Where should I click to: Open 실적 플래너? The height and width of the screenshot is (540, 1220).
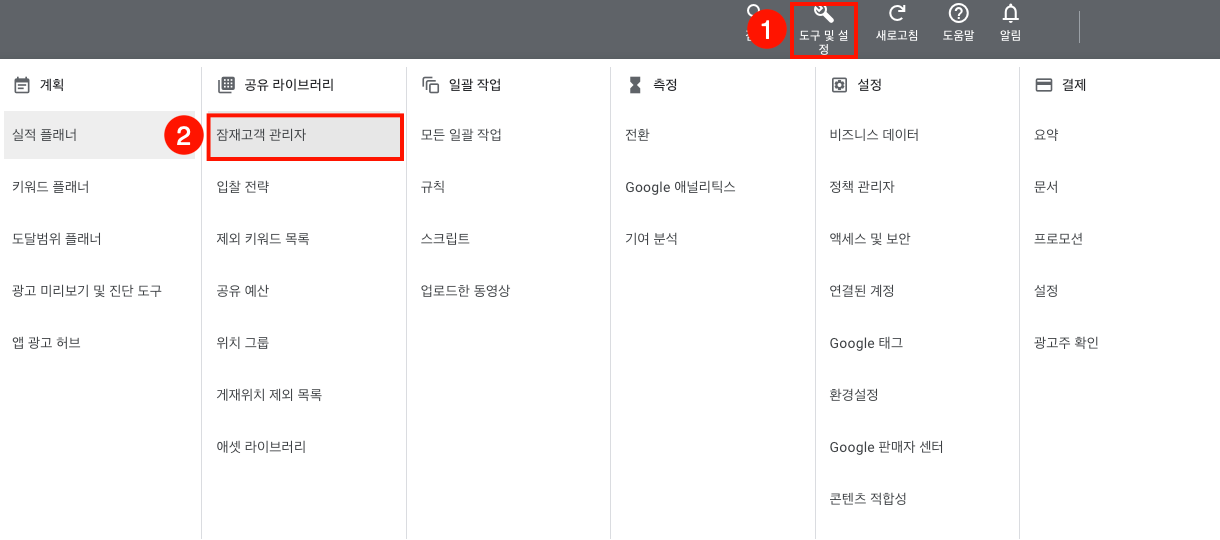[x=100, y=135]
